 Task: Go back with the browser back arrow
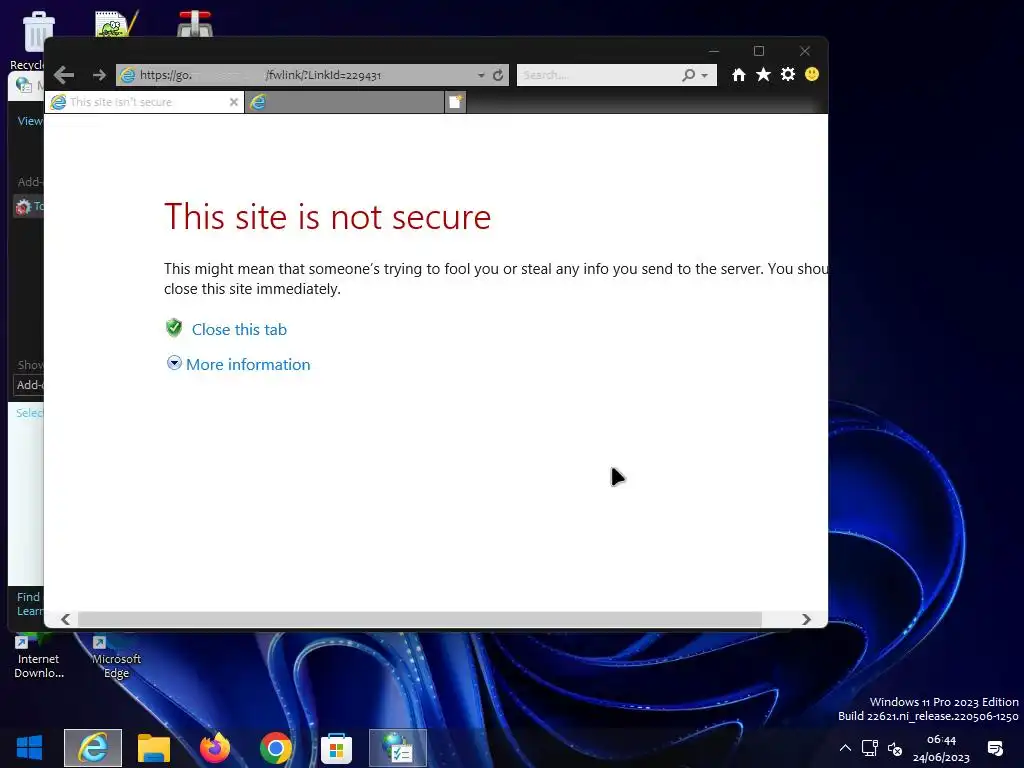pos(64,75)
